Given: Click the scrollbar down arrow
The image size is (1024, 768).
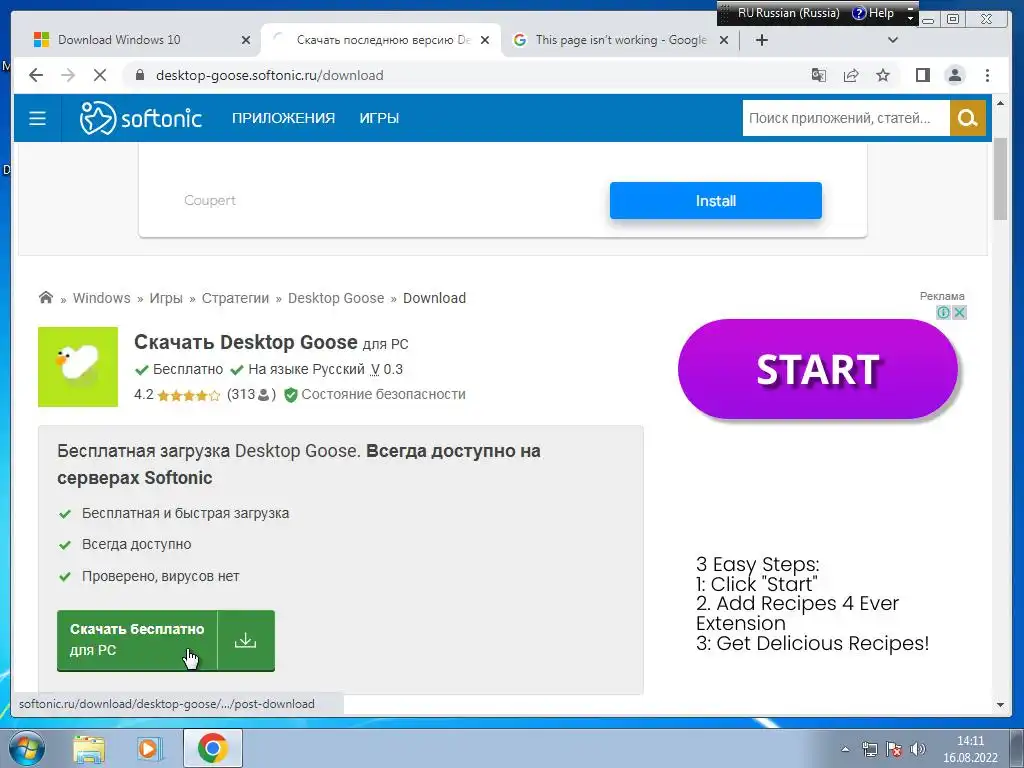Looking at the screenshot, I should click(x=1000, y=705).
